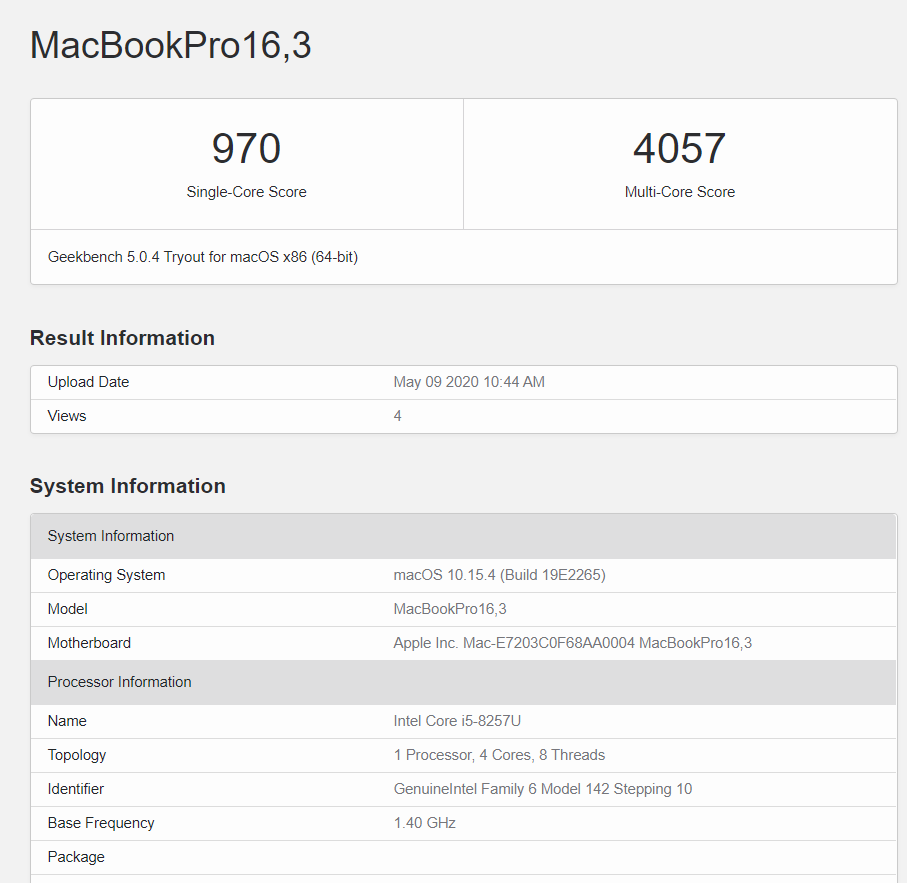907x883 pixels.
Task: Select the Intel Core i5-8257U processor name
Action: 462,720
